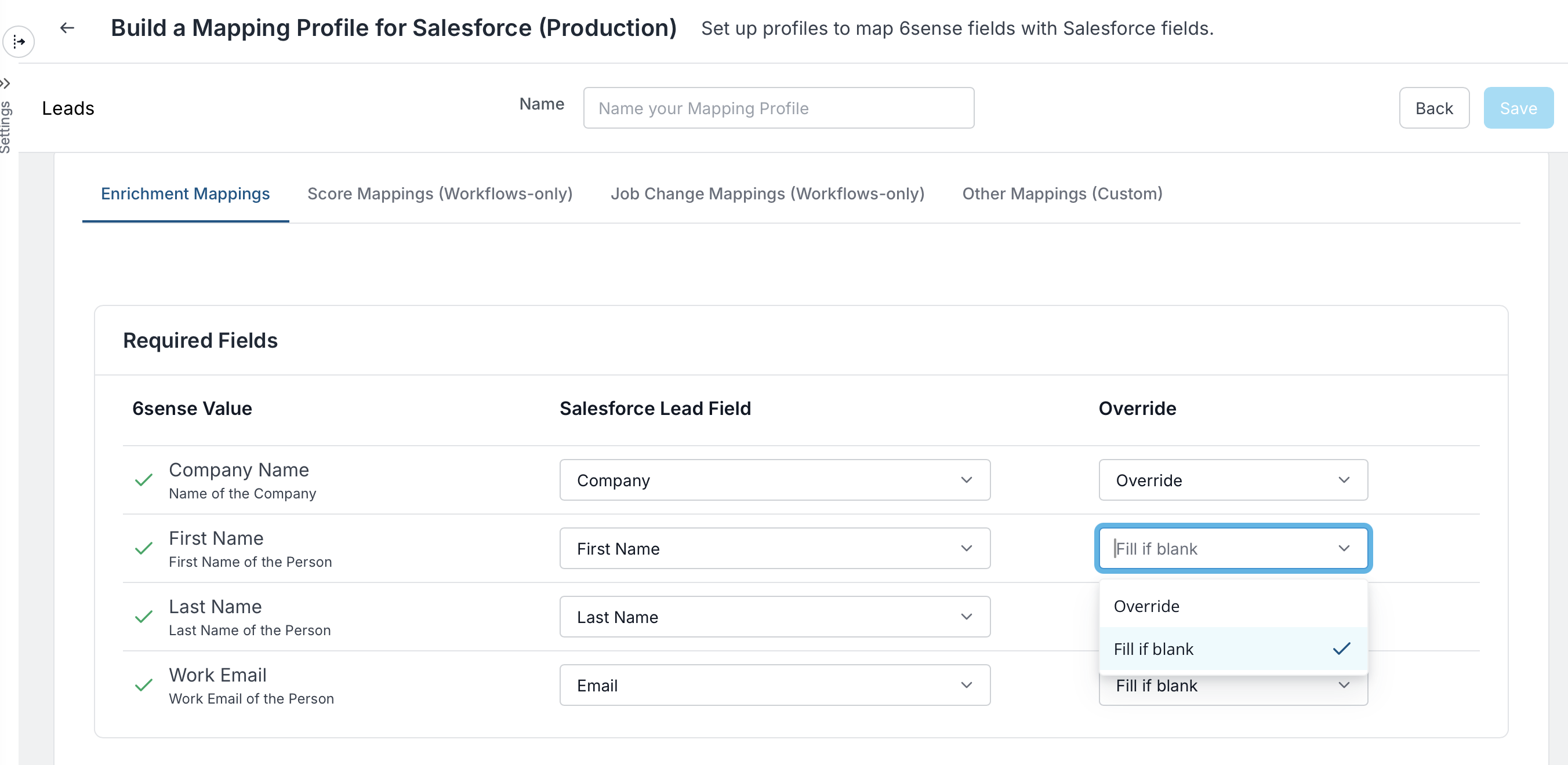Viewport: 1568px width, 765px height.
Task: Click 'Work Email of the Person' description
Action: tap(252, 699)
